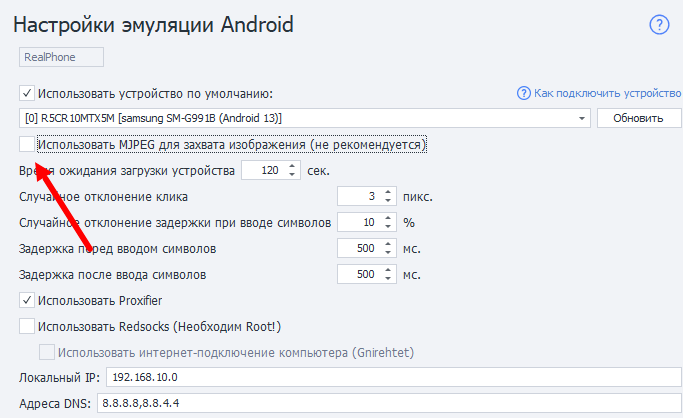
Task: Click the question icon beside device connection link
Action: [x=523, y=93]
